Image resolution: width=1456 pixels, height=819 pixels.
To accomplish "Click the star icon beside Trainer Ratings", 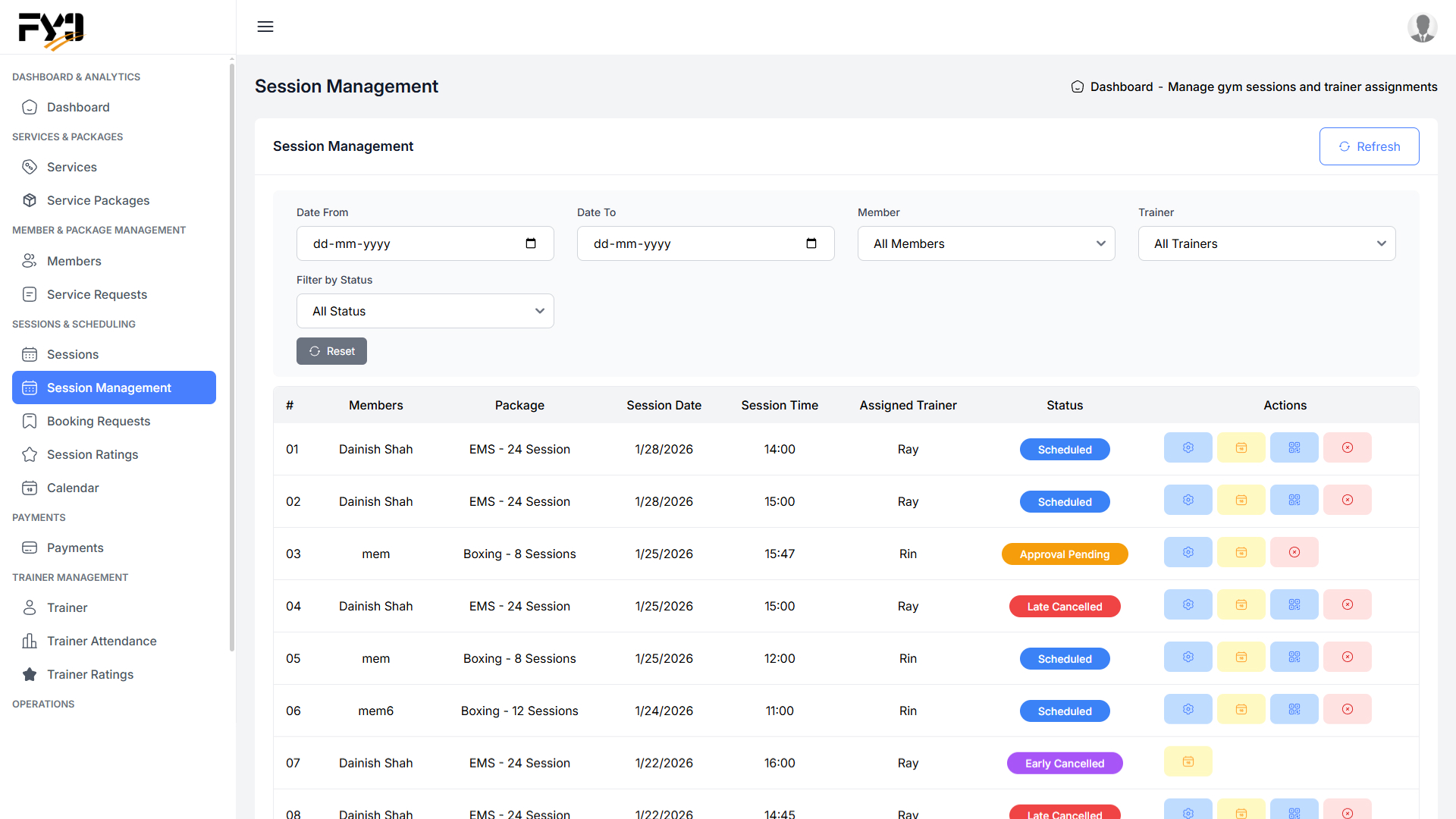I will 30,674.
